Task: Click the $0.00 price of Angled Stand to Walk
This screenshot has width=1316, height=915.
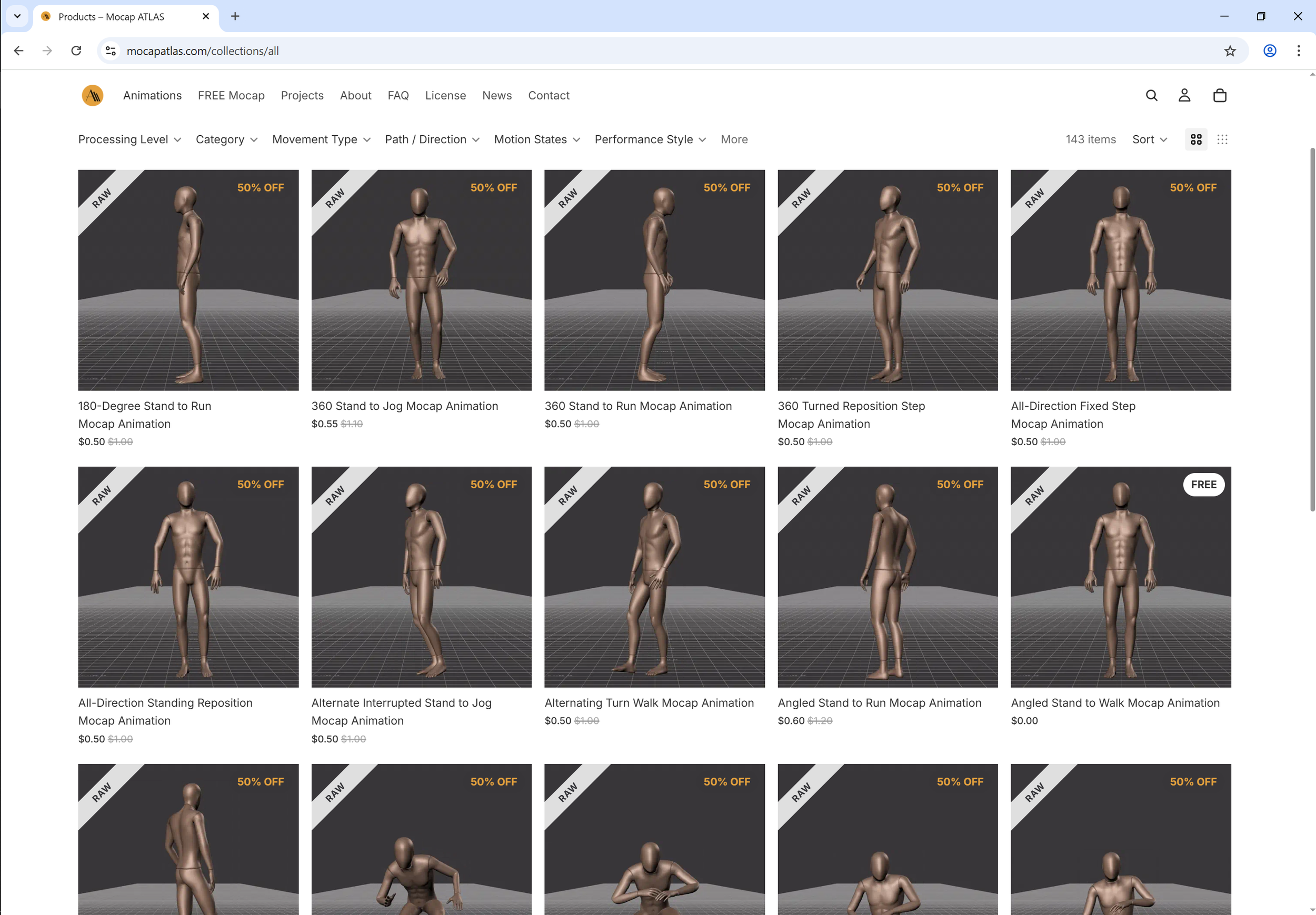Action: 1024,720
